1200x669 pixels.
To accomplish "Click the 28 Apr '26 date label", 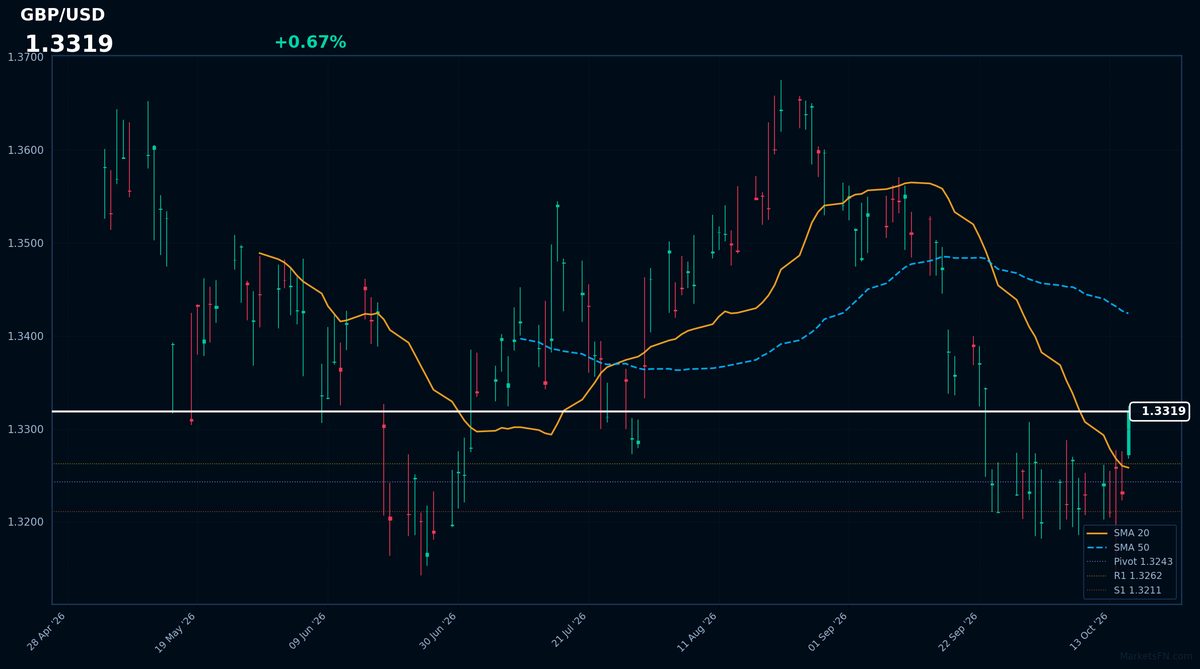I will click(x=46, y=632).
